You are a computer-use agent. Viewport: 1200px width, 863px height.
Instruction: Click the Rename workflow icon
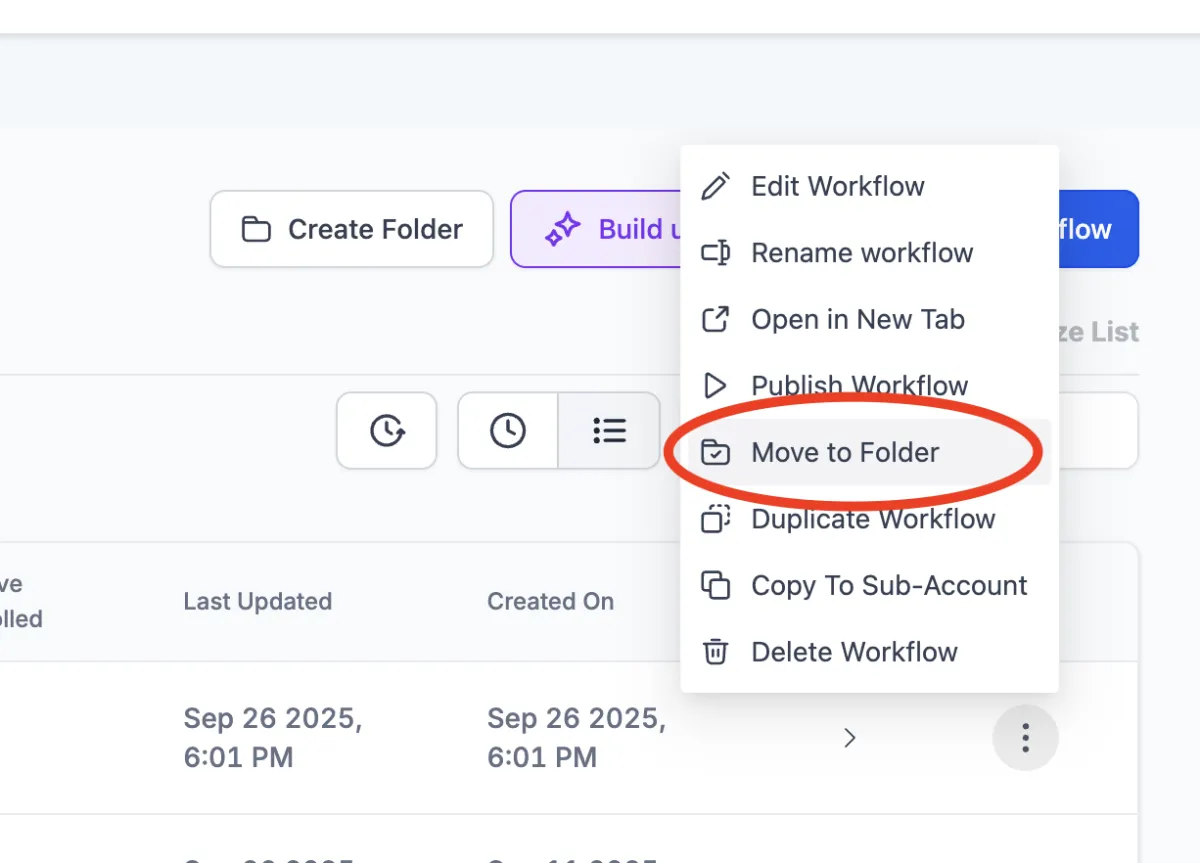click(716, 253)
